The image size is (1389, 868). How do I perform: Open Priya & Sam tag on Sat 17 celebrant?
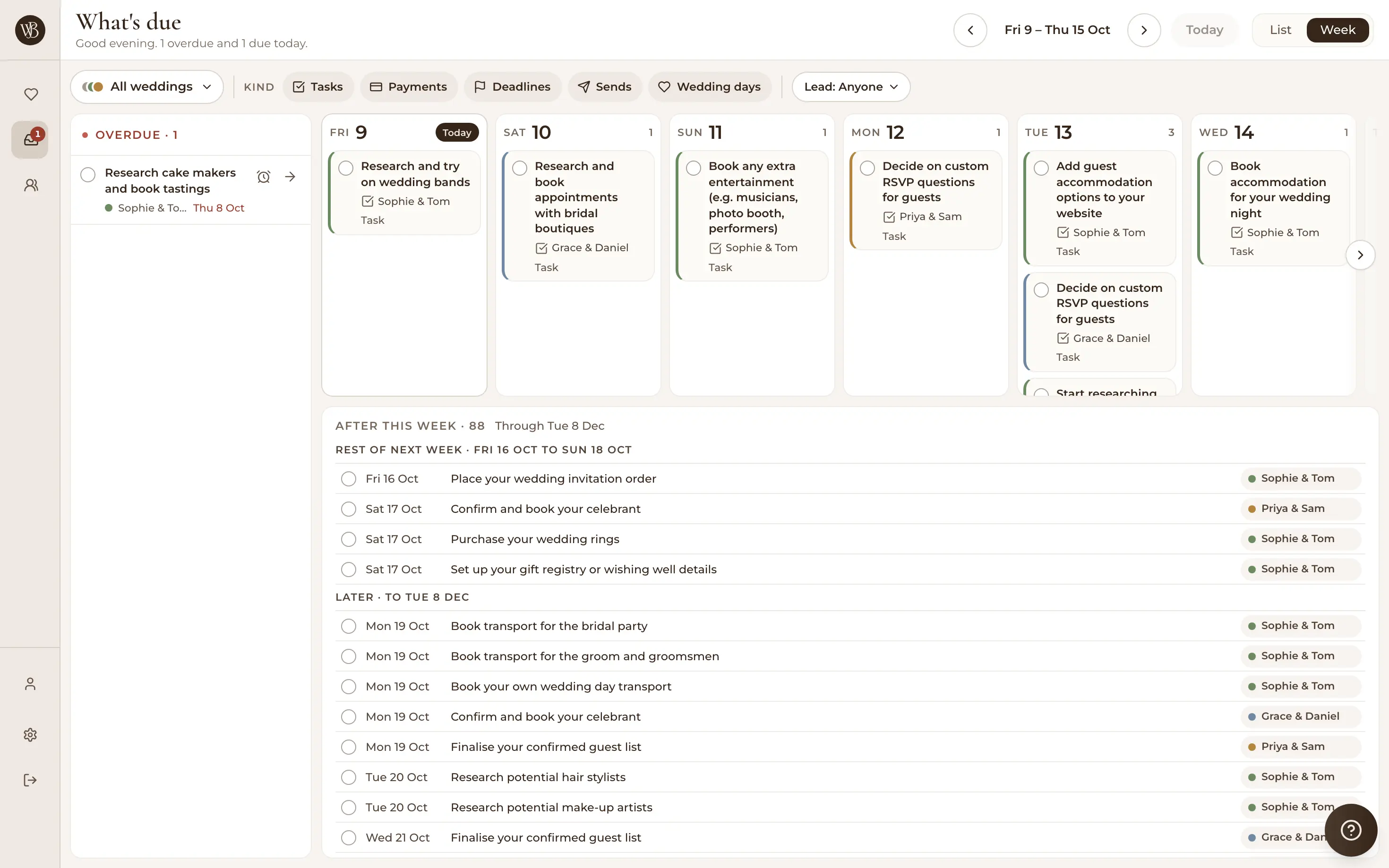(1301, 509)
